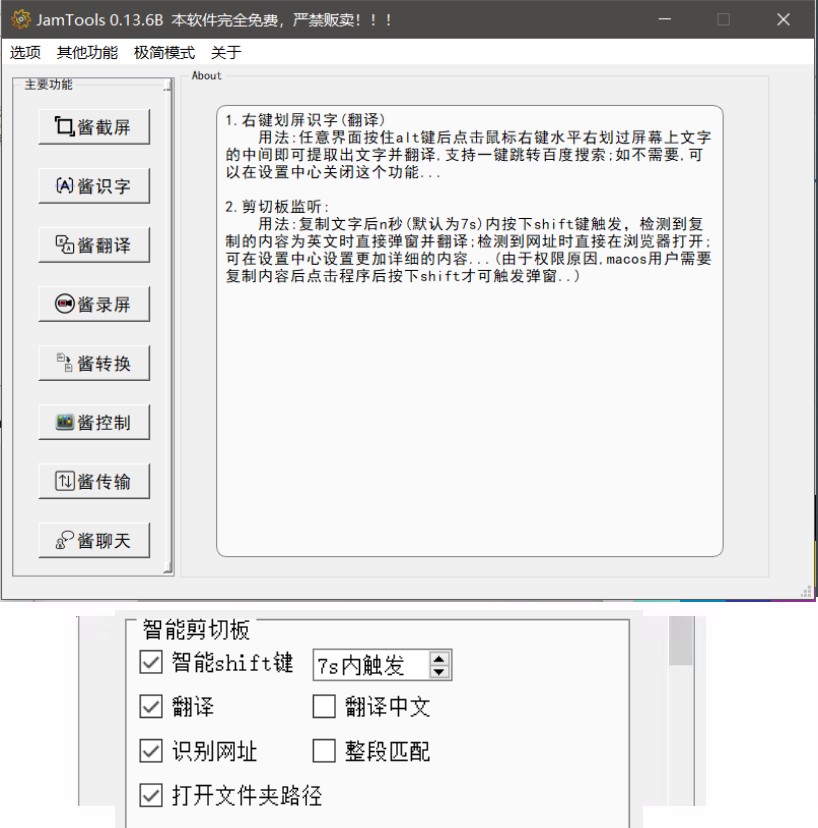Open the 酱聊天 chat function

point(94,541)
